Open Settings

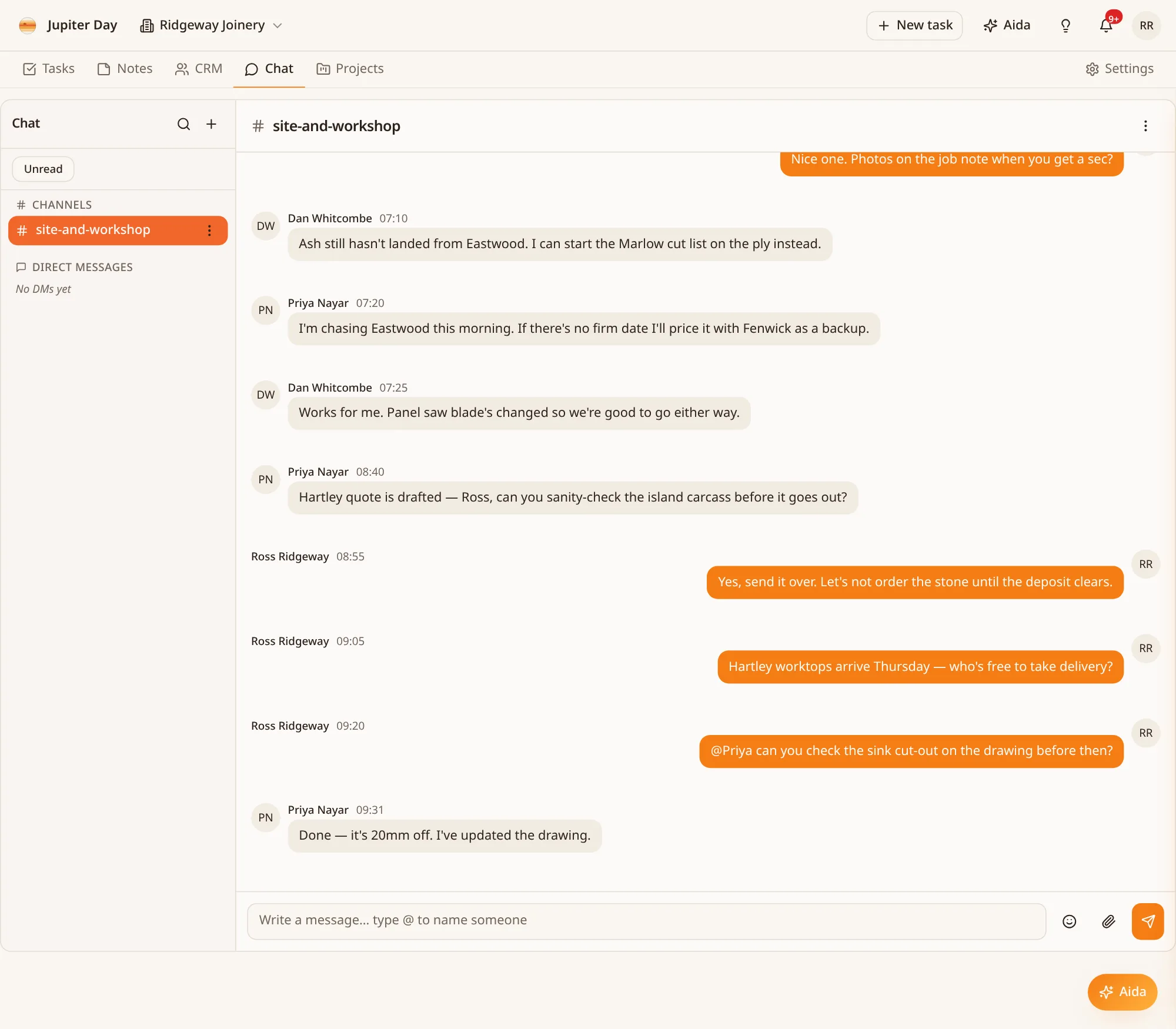[x=1120, y=69]
